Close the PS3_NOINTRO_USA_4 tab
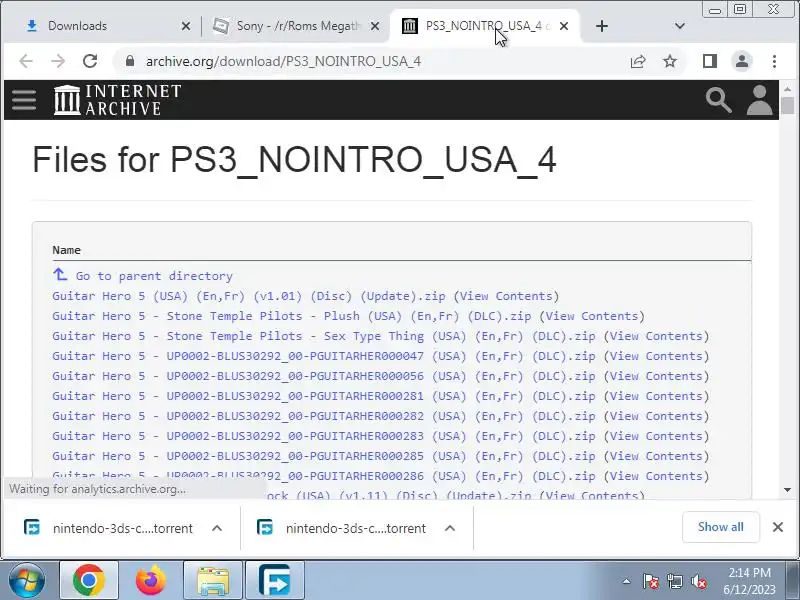The height and width of the screenshot is (600, 800). pos(564,26)
